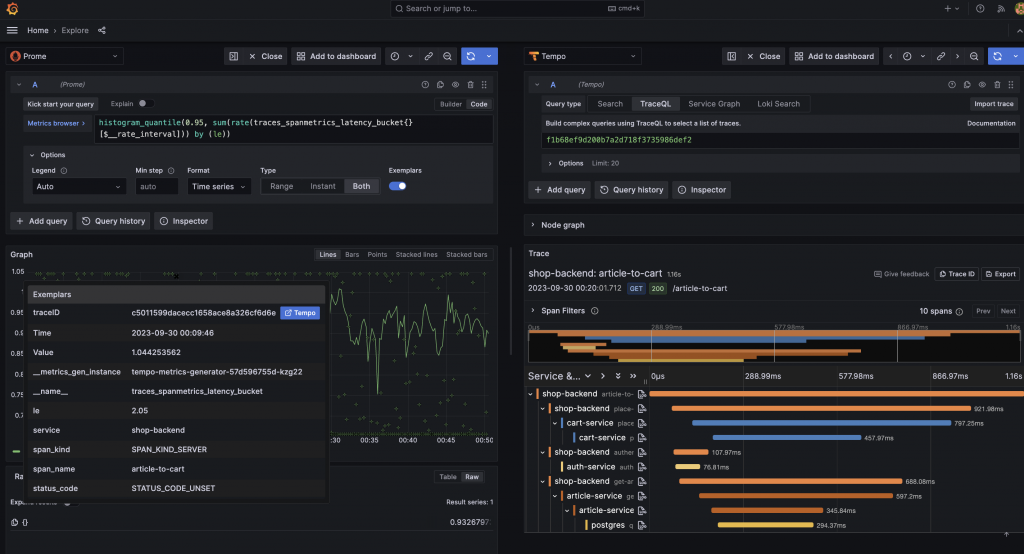Toggle the Exemplars switch
The height and width of the screenshot is (554, 1024).
click(x=398, y=186)
